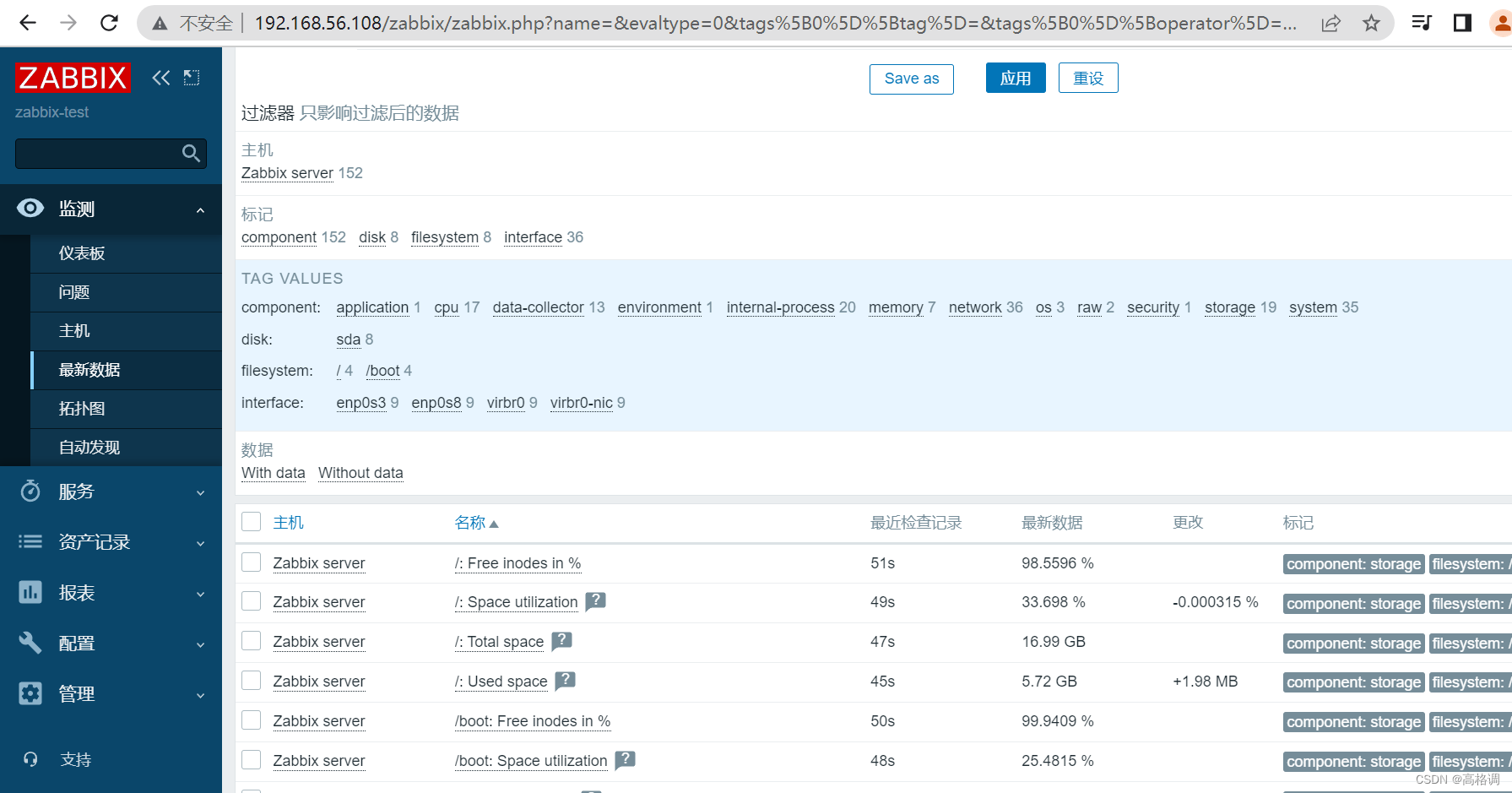Viewport: 1512px width, 793px height.
Task: Click the wrench icon for 配置
Action: [x=30, y=643]
